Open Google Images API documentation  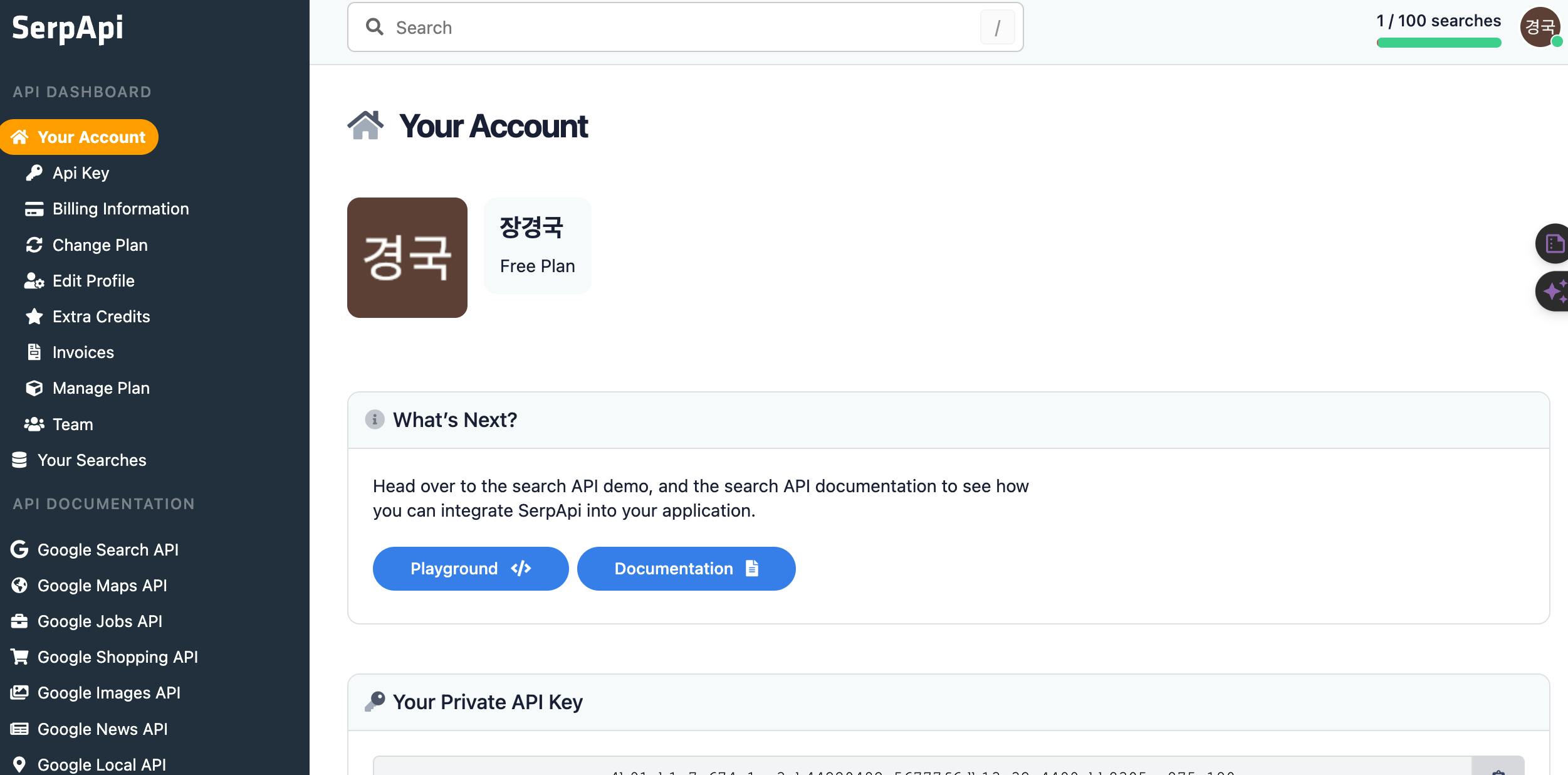point(109,693)
